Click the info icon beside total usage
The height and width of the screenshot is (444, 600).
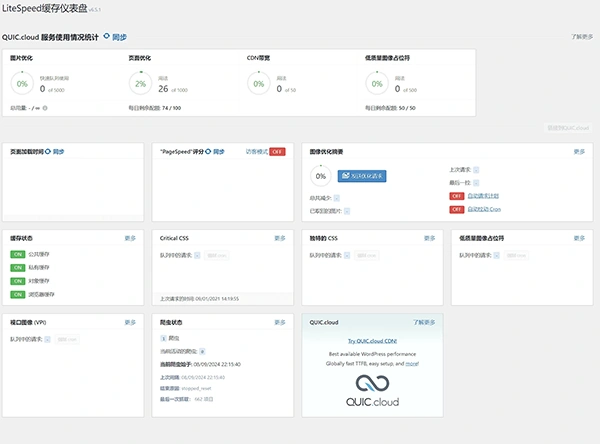(45, 108)
